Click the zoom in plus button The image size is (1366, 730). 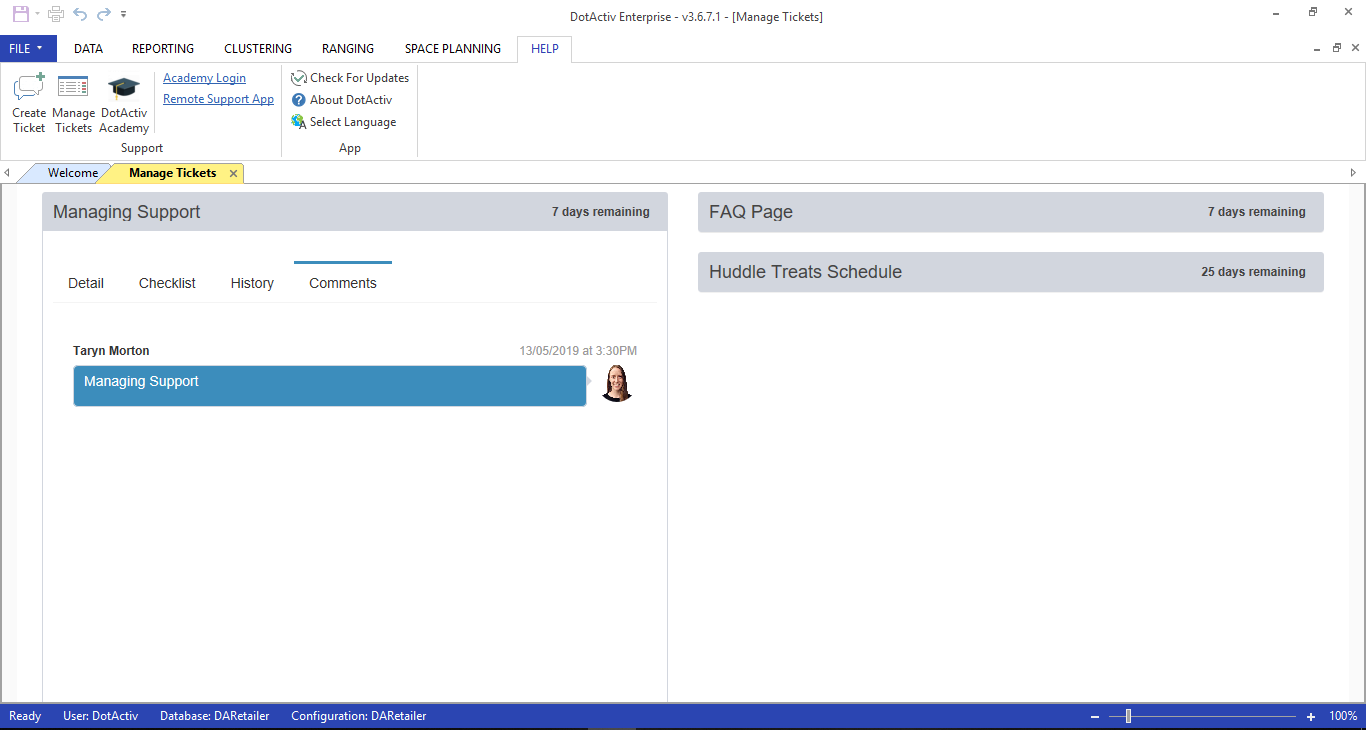pos(1311,717)
